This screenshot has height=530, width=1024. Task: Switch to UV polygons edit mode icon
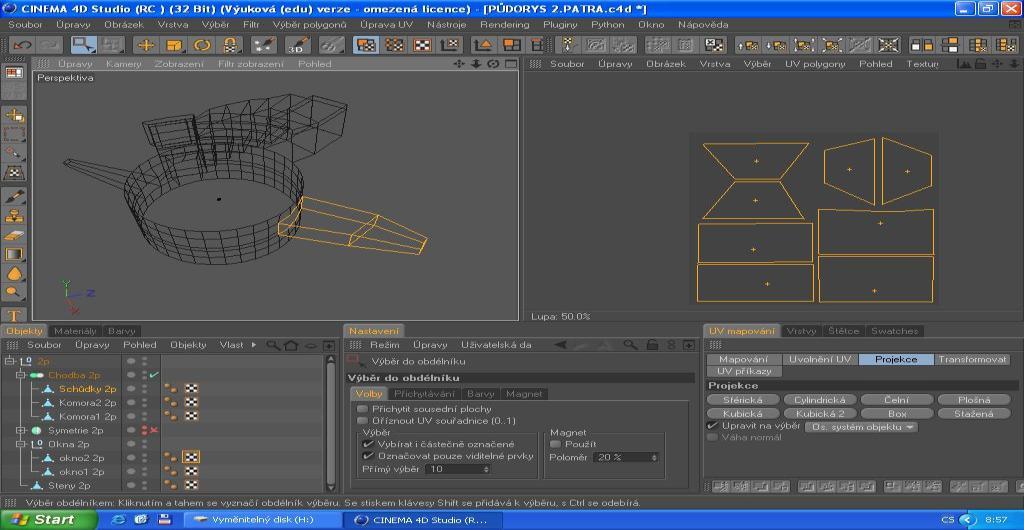[x=366, y=45]
